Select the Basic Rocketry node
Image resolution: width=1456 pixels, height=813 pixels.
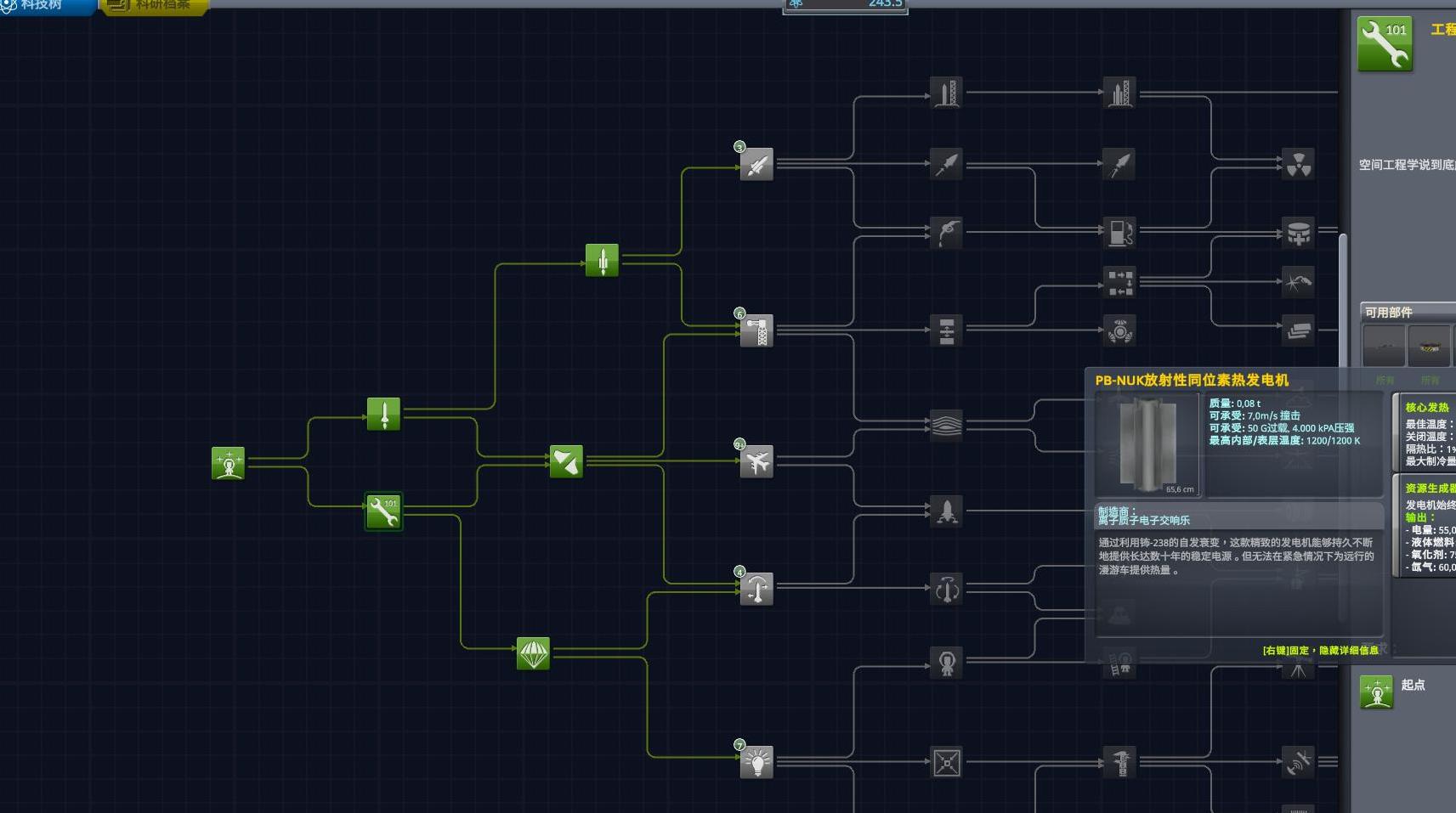click(x=383, y=414)
